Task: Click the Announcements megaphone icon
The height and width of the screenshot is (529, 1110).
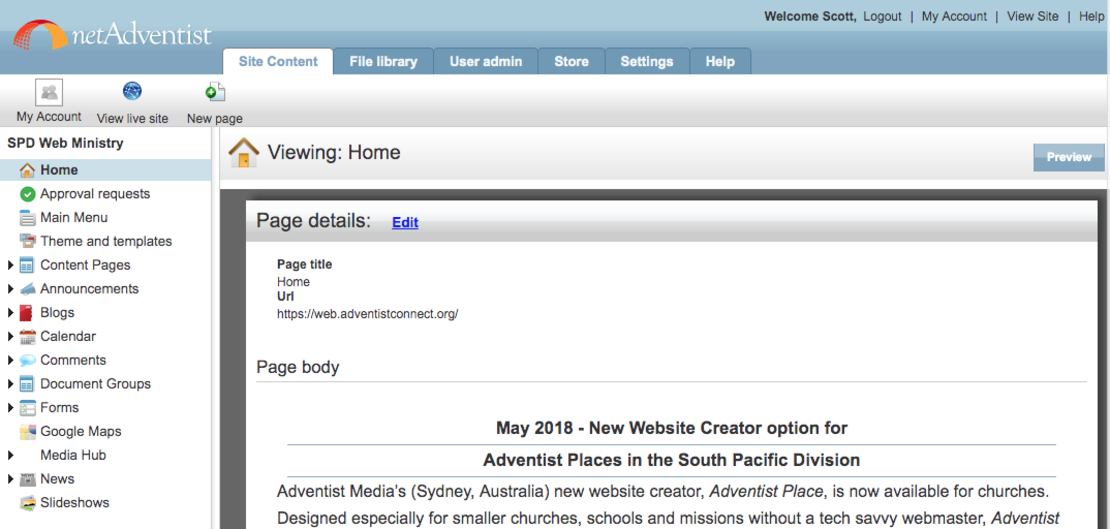Action: coord(28,289)
